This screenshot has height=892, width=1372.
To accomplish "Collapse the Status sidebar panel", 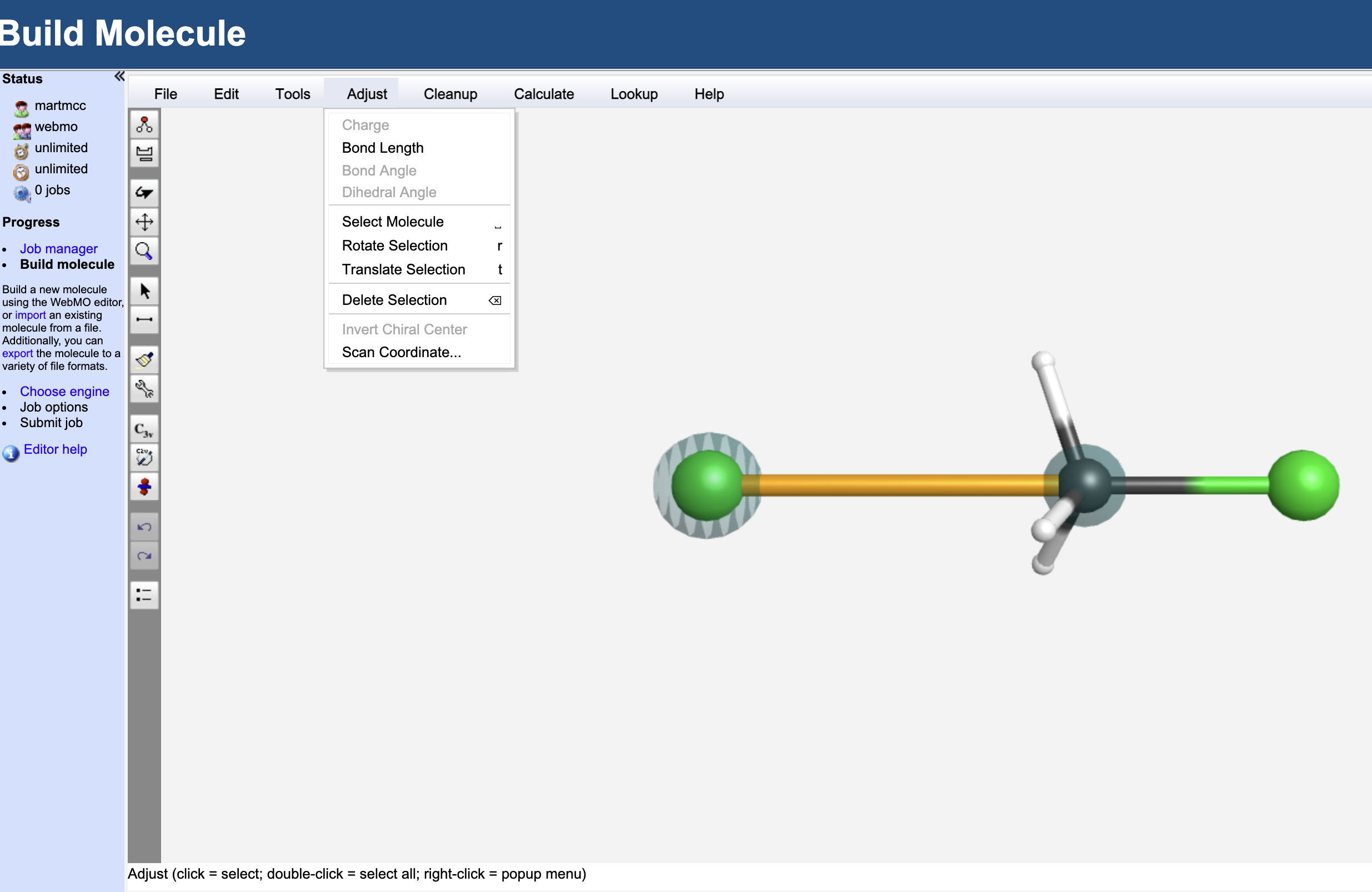I will click(x=119, y=77).
